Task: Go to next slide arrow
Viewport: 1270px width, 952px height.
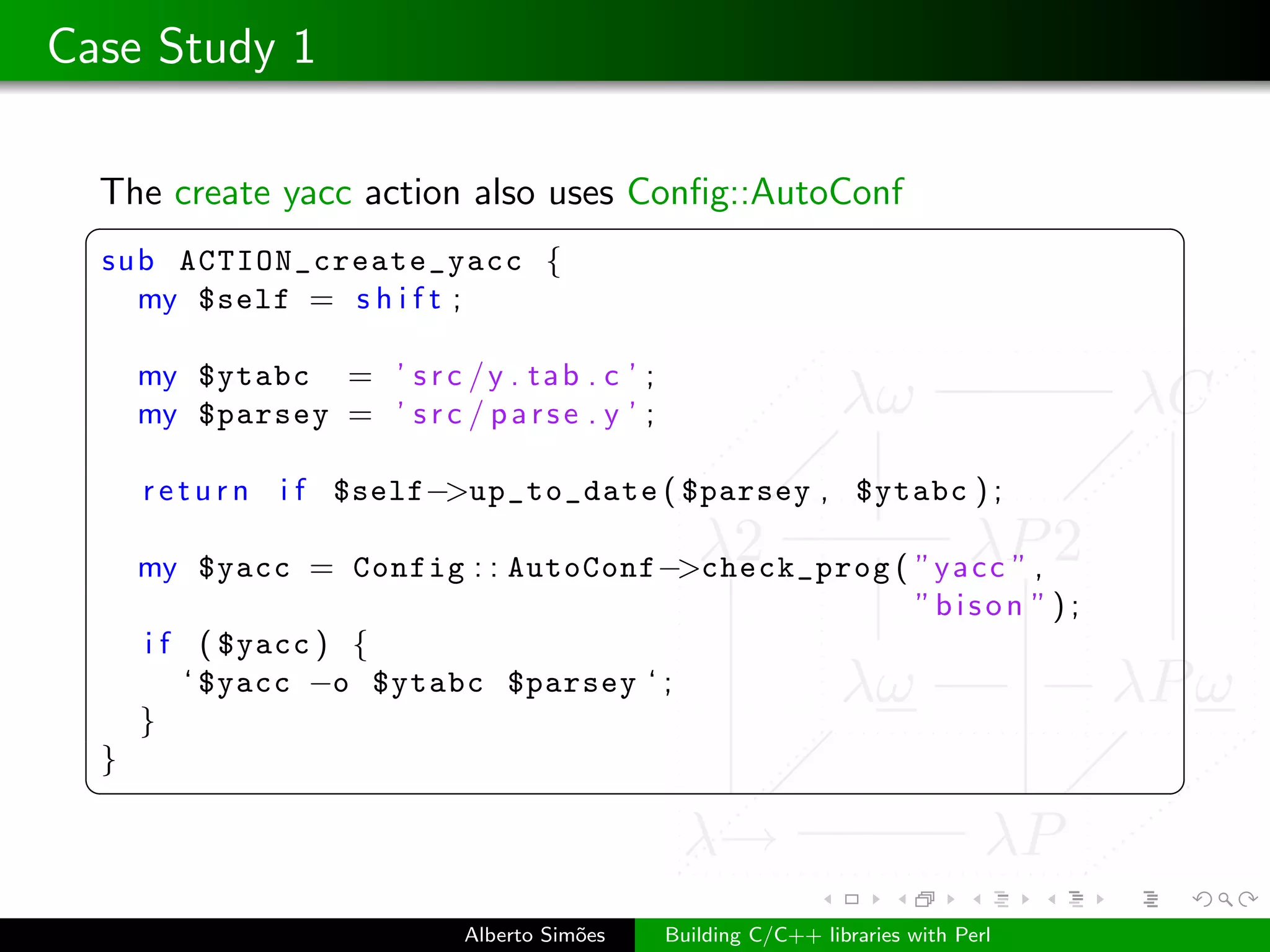Action: [876, 899]
